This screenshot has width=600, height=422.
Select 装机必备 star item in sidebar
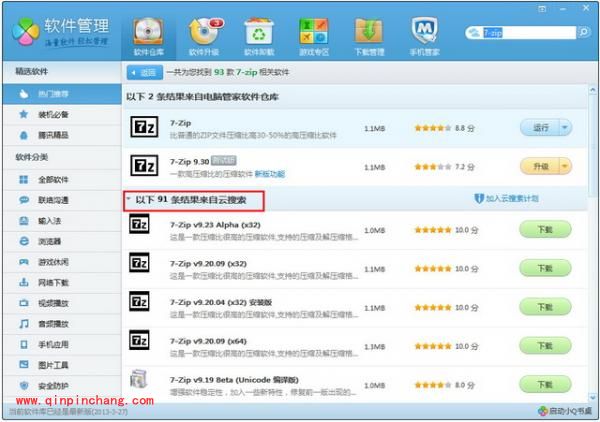(x=62, y=114)
